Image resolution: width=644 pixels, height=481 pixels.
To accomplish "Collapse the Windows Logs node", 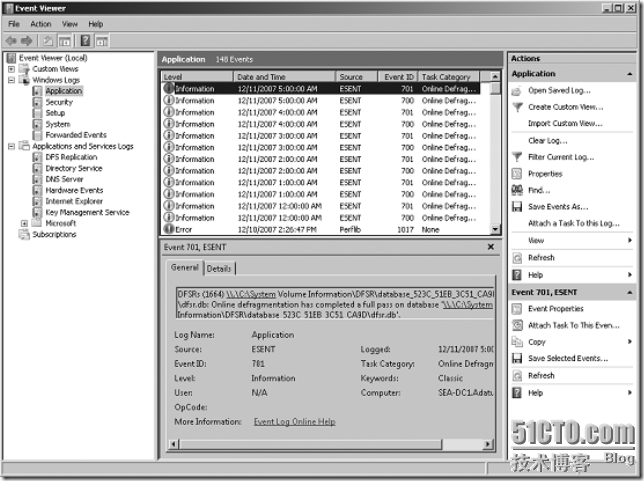I will pos(12,80).
